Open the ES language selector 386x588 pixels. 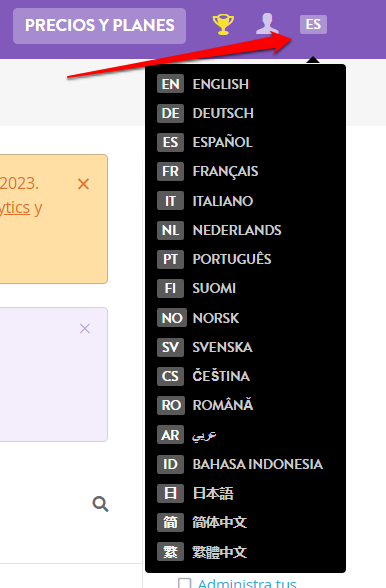pos(313,24)
